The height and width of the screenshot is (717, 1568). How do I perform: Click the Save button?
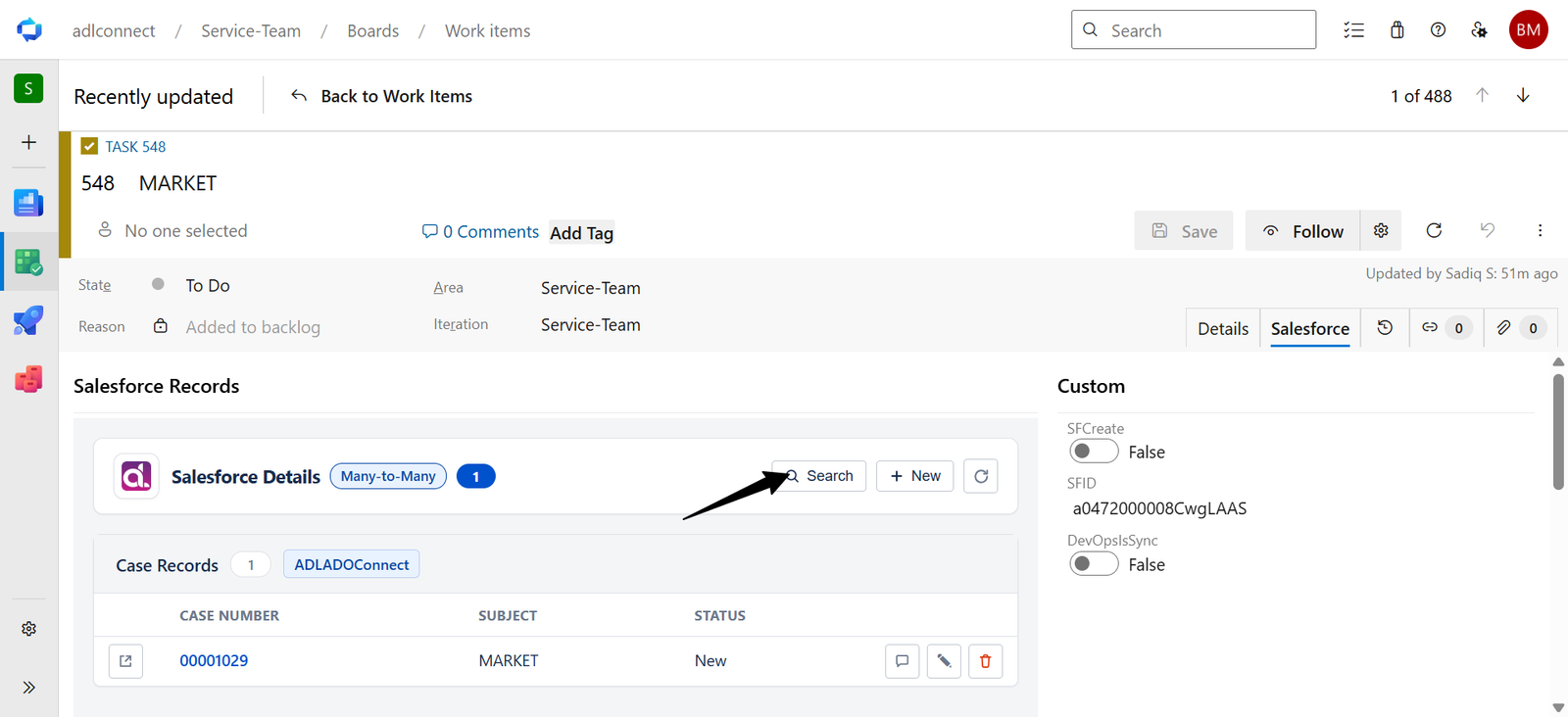tap(1184, 231)
